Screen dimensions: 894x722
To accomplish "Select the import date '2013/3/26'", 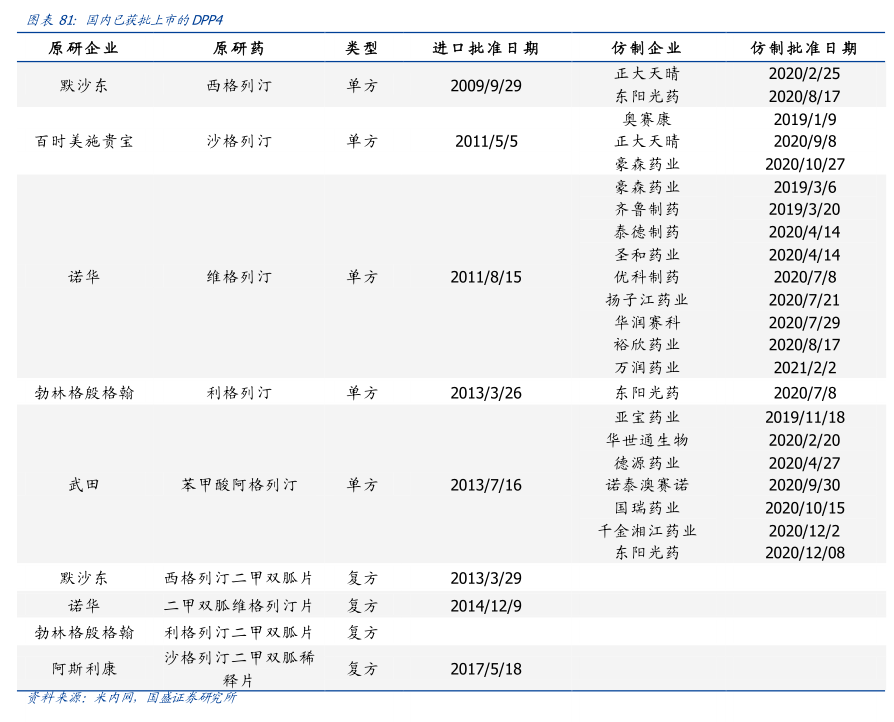I will point(486,393).
